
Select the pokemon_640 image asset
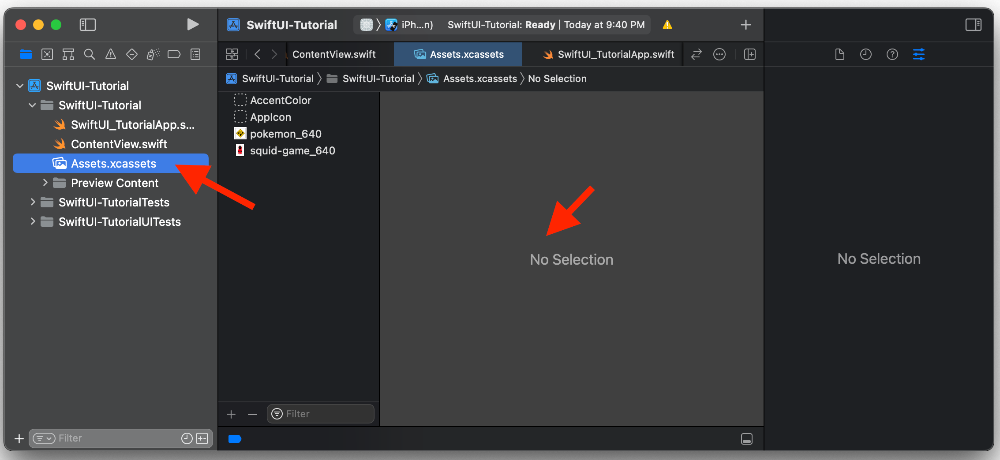(x=285, y=134)
